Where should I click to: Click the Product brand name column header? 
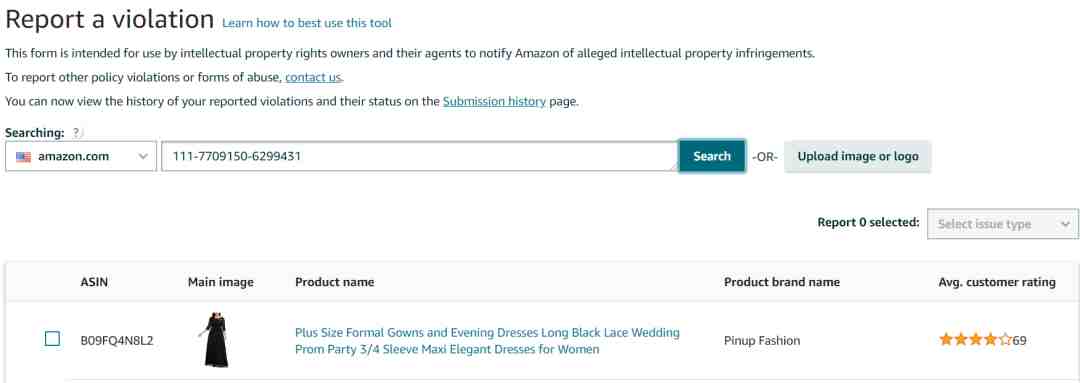point(782,282)
